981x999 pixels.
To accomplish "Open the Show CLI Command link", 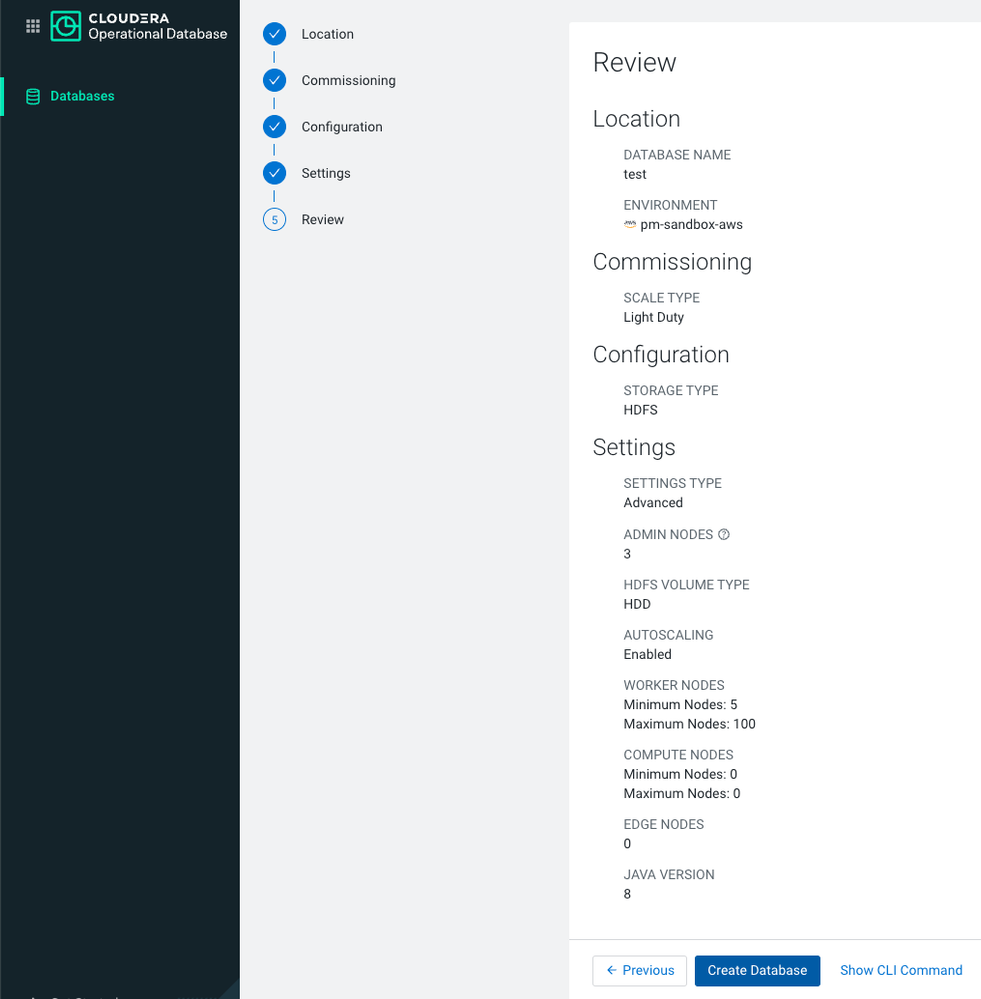I will tap(901, 970).
